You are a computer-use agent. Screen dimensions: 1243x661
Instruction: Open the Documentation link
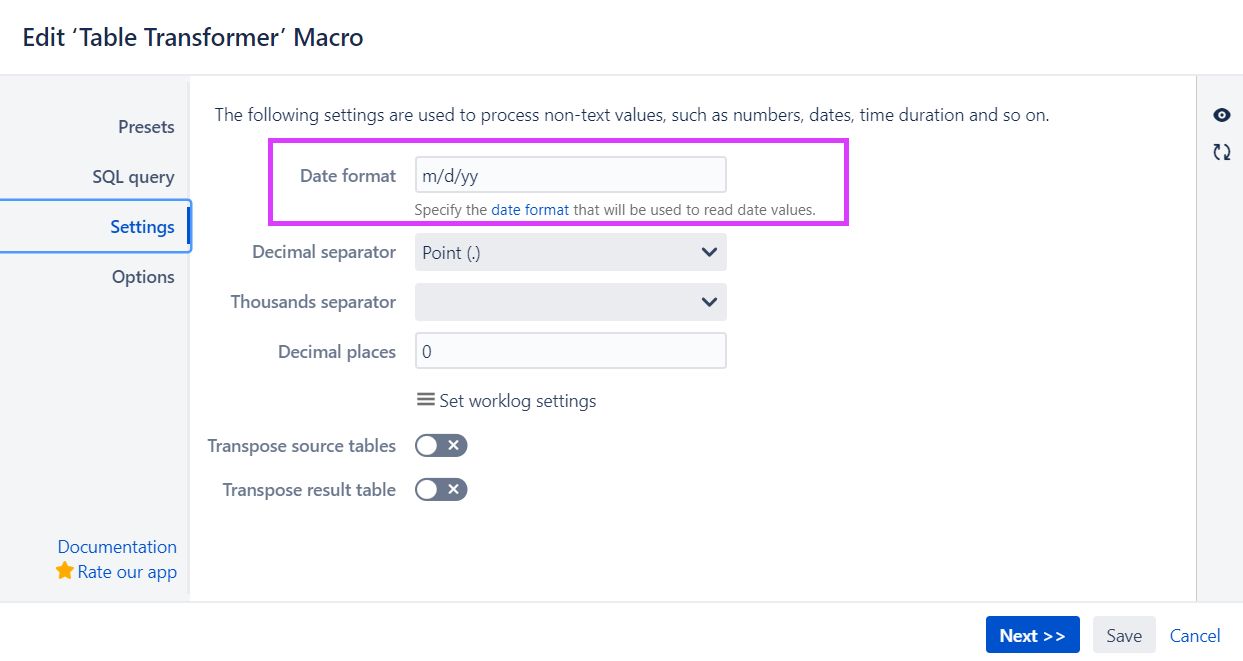coord(117,546)
